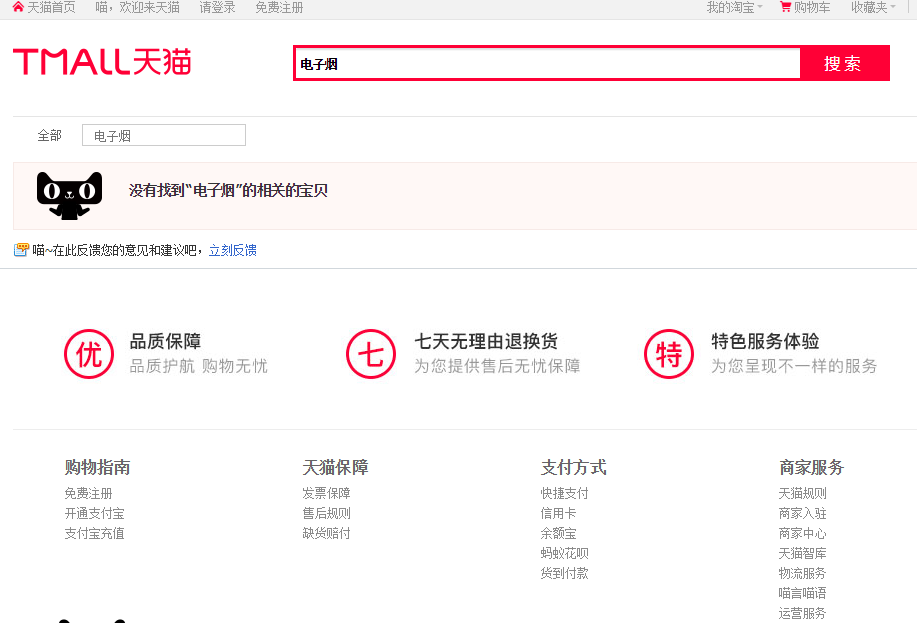Click 为您提供售后无忧保障 subtitle
This screenshot has height=623, width=917.
pos(497,366)
